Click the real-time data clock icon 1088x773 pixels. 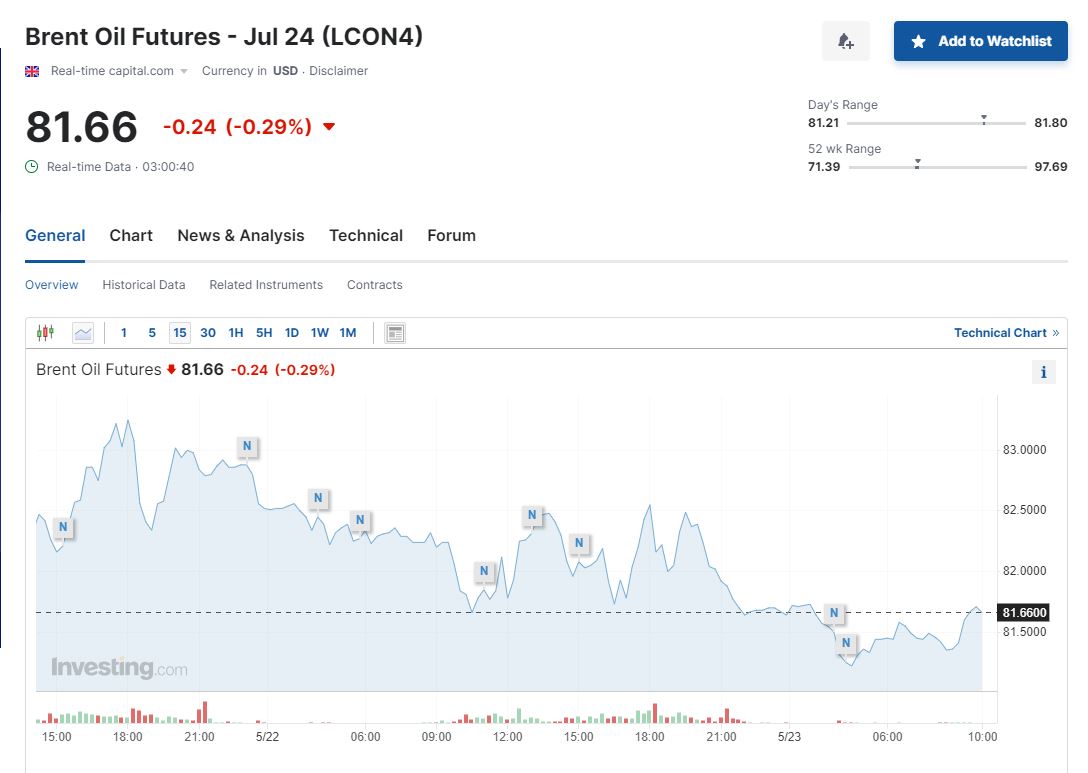pos(32,167)
